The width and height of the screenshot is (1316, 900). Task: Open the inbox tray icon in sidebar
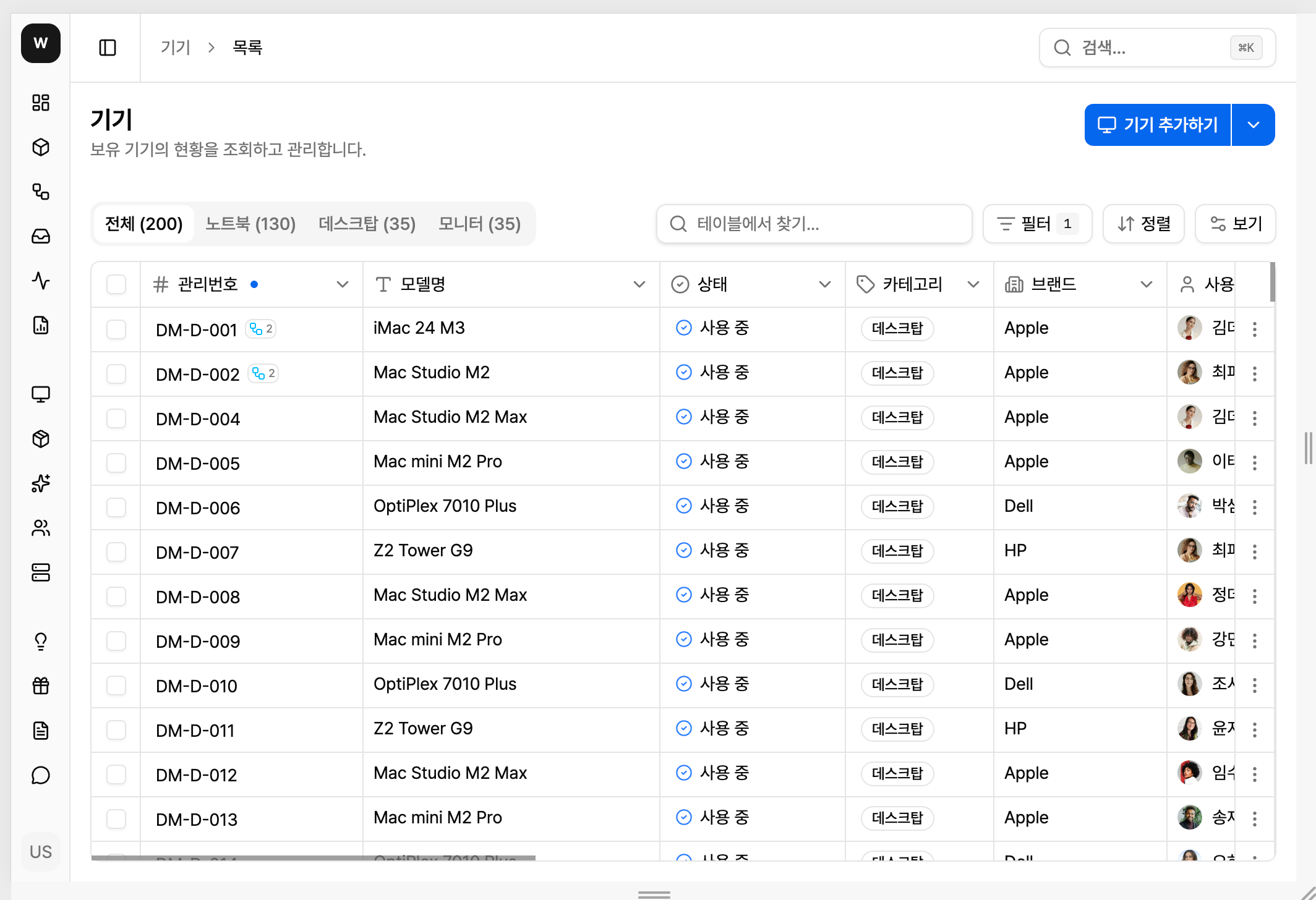click(41, 236)
